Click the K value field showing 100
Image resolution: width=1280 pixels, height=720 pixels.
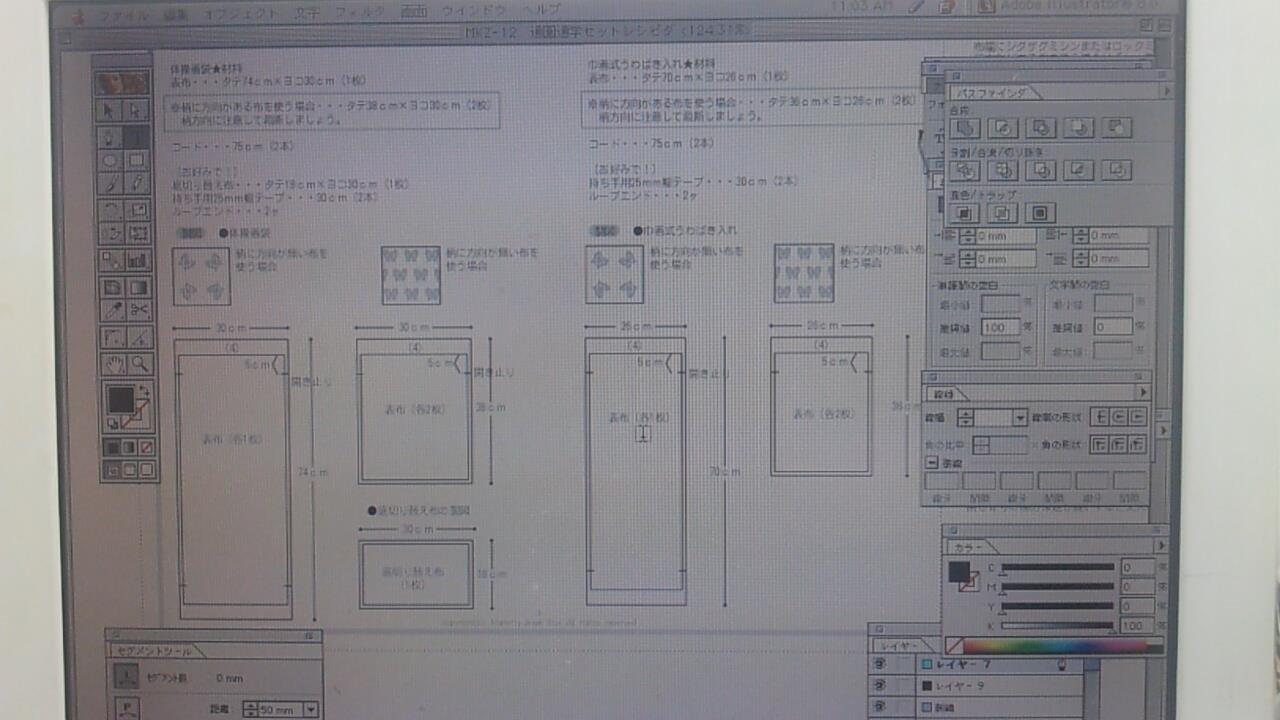pyautogui.click(x=1137, y=625)
